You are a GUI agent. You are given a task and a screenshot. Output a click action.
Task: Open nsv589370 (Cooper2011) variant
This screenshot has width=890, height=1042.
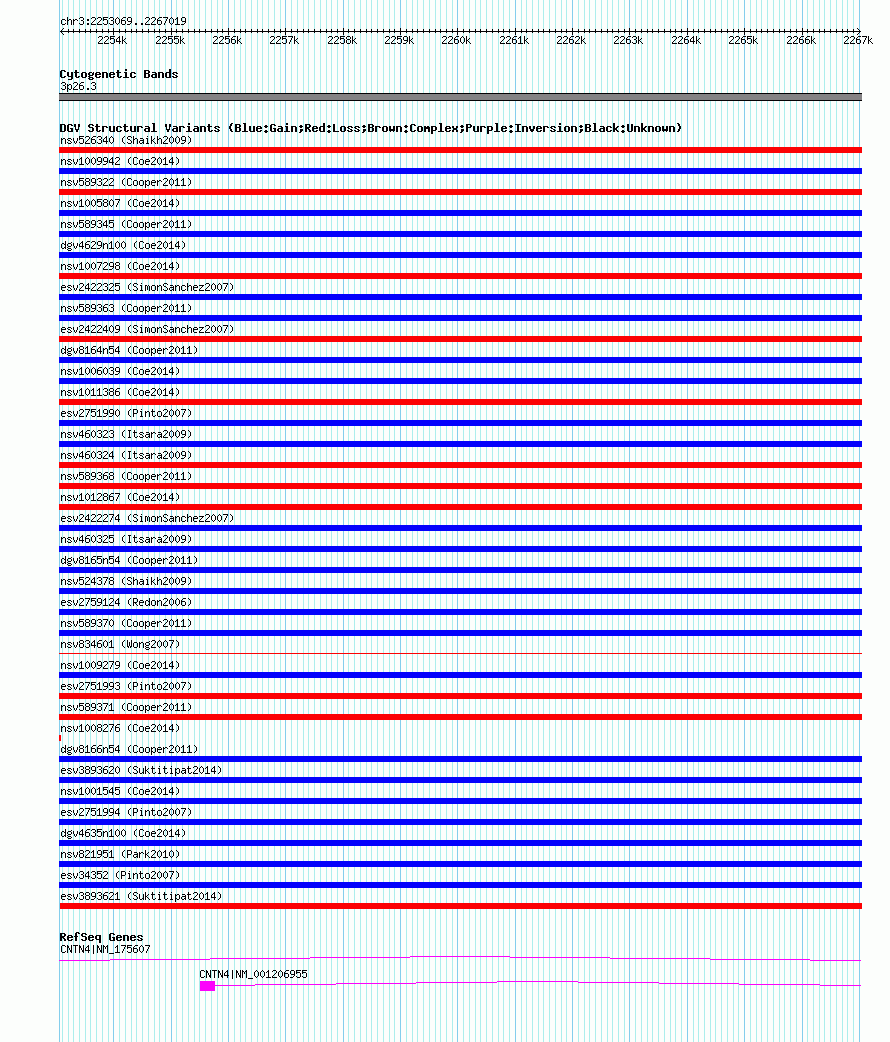[x=126, y=623]
